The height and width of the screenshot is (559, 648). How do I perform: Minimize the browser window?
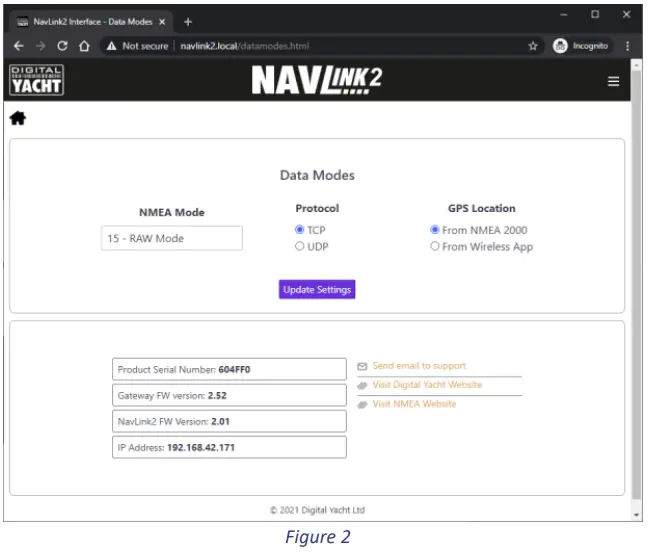coord(564,14)
